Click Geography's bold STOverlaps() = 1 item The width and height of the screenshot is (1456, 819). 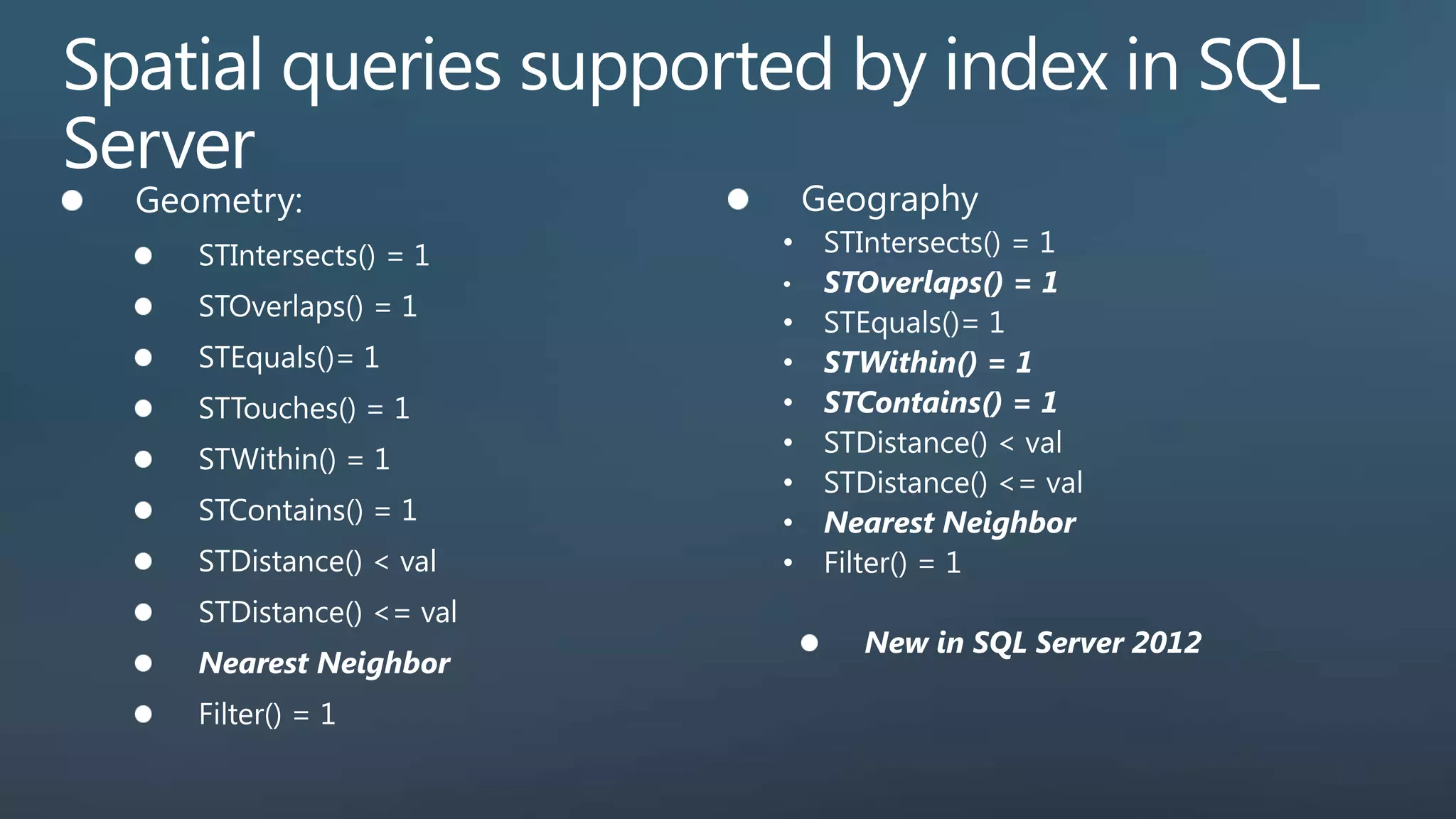point(940,283)
